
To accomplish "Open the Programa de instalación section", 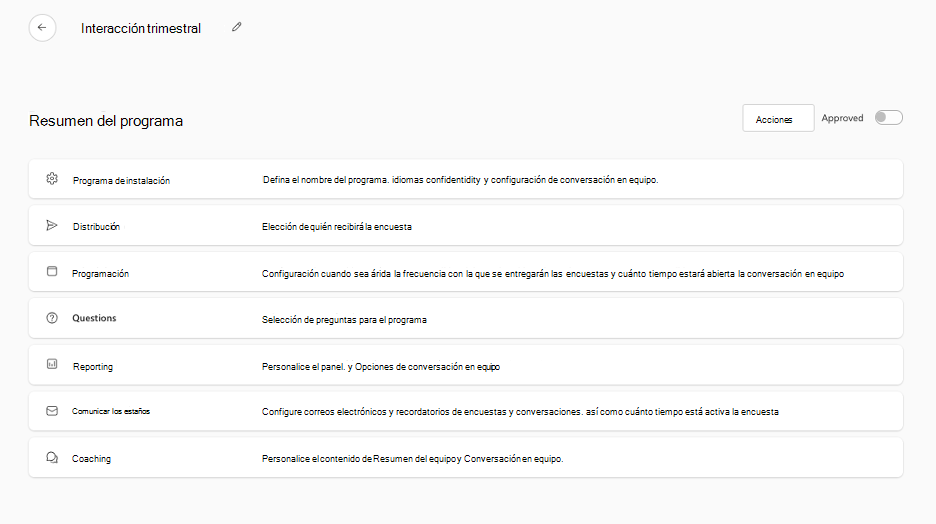I will click(121, 180).
